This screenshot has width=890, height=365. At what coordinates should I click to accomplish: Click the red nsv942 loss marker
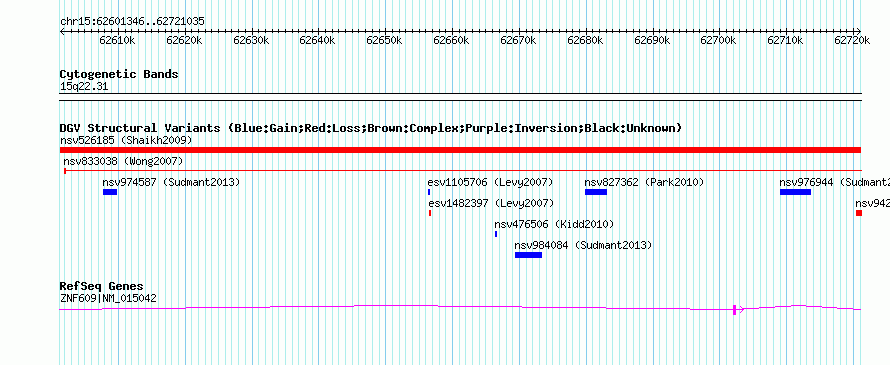(x=859, y=213)
